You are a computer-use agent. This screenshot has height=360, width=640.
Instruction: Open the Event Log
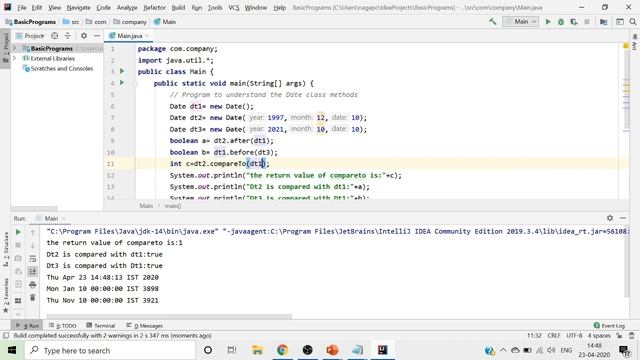tap(609, 325)
